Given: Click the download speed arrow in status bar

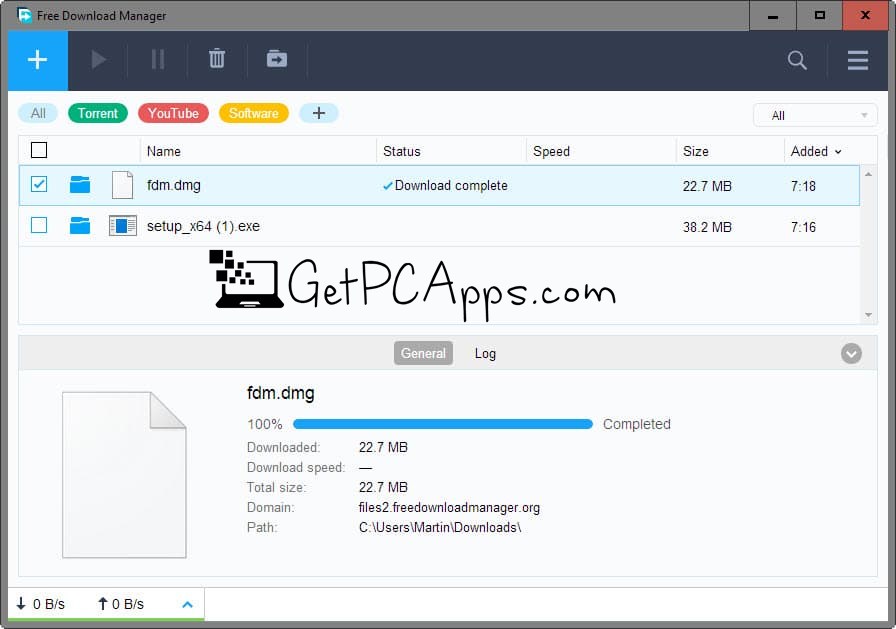Looking at the screenshot, I should (x=21, y=603).
